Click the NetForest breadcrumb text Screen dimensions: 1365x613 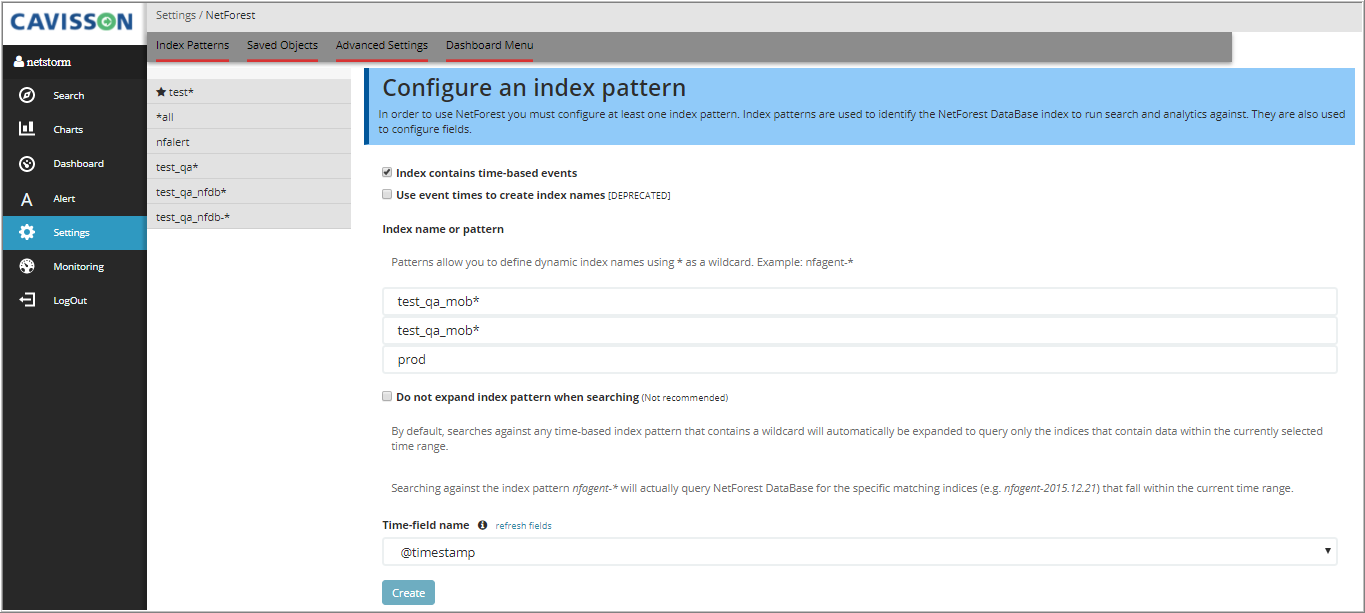231,16
